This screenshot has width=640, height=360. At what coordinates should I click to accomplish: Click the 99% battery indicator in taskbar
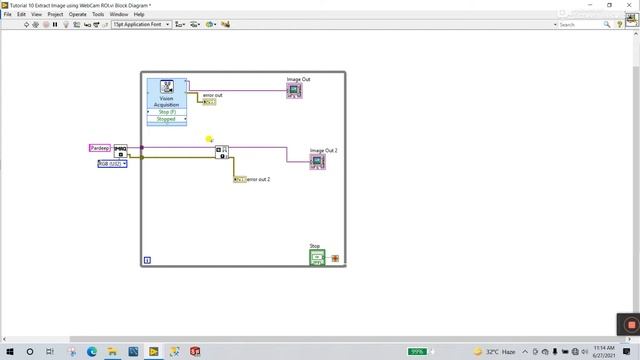pos(418,351)
